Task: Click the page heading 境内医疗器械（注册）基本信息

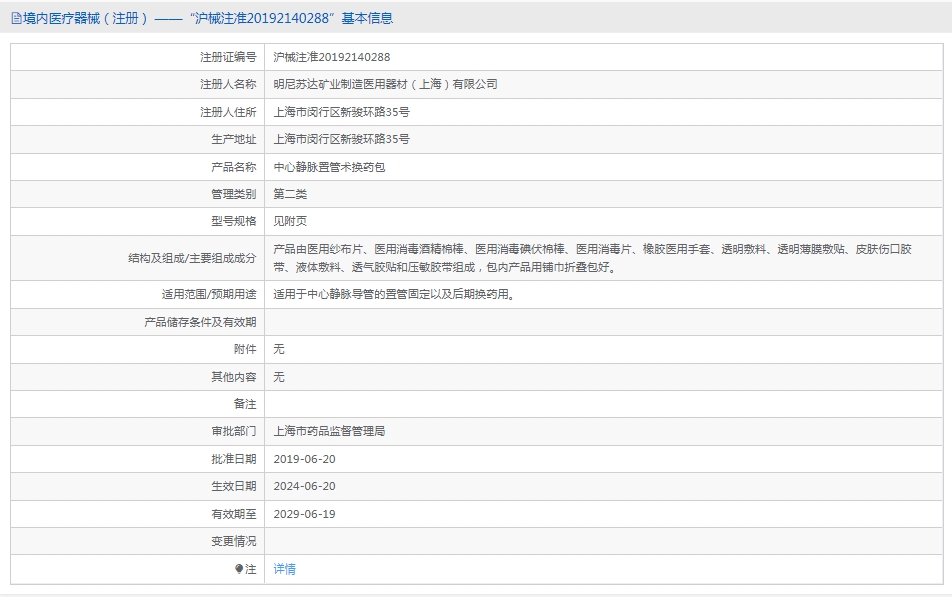Action: (x=208, y=19)
